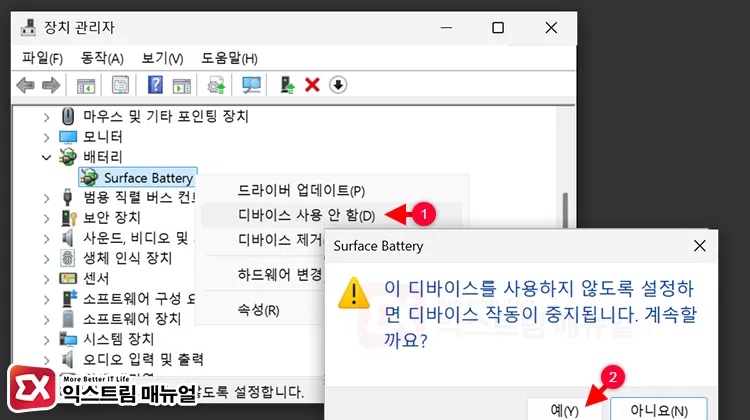750x420 pixels.
Task: Collapse the 배터리 tree node
Action: [x=46, y=157]
